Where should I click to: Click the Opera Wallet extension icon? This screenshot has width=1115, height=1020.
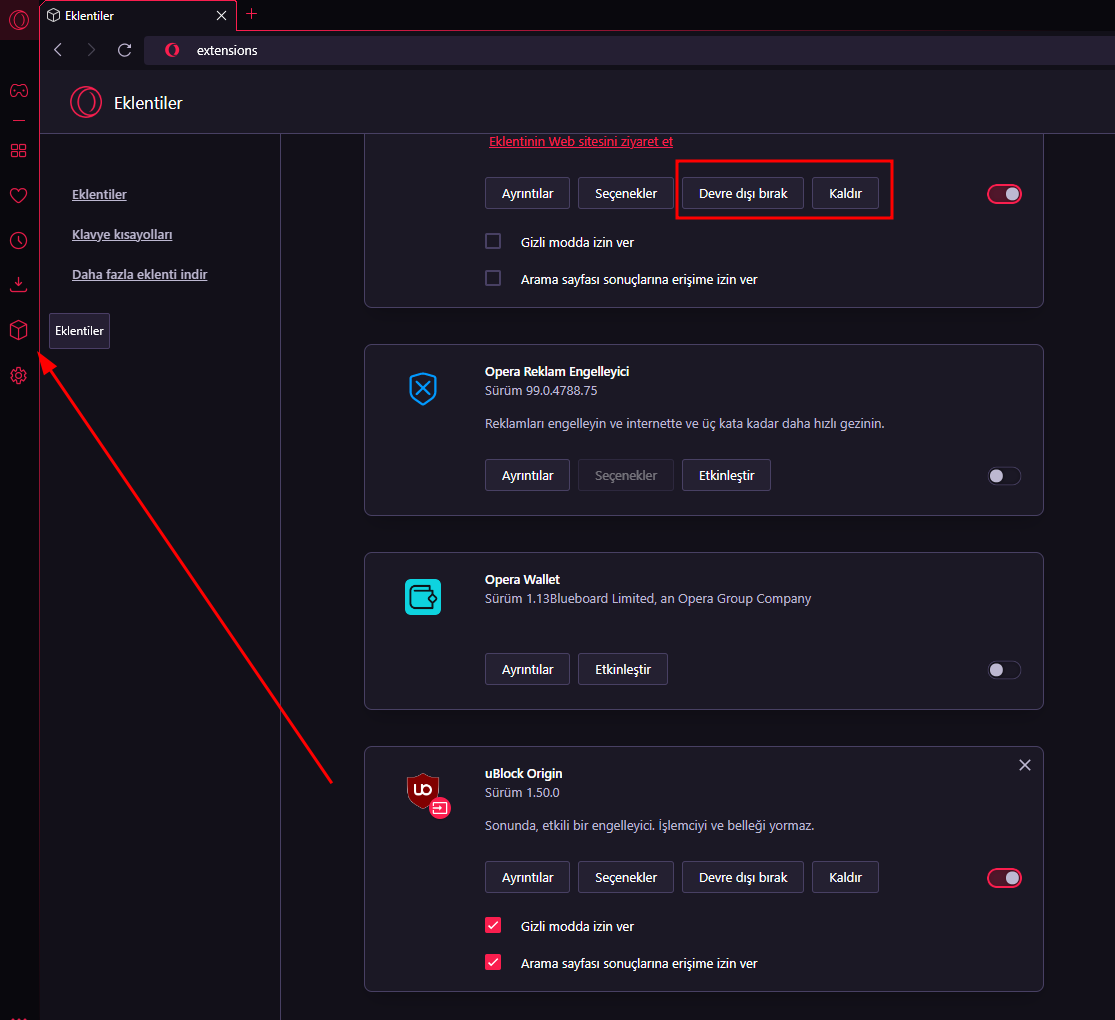(x=423, y=597)
